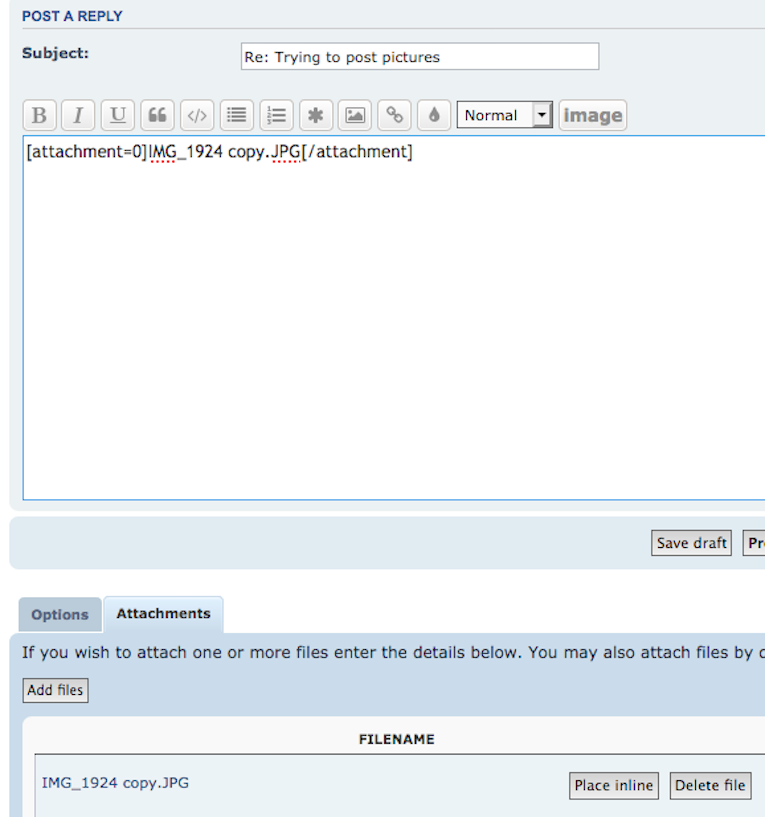
Task: Switch to the Options tab
Action: pos(60,615)
